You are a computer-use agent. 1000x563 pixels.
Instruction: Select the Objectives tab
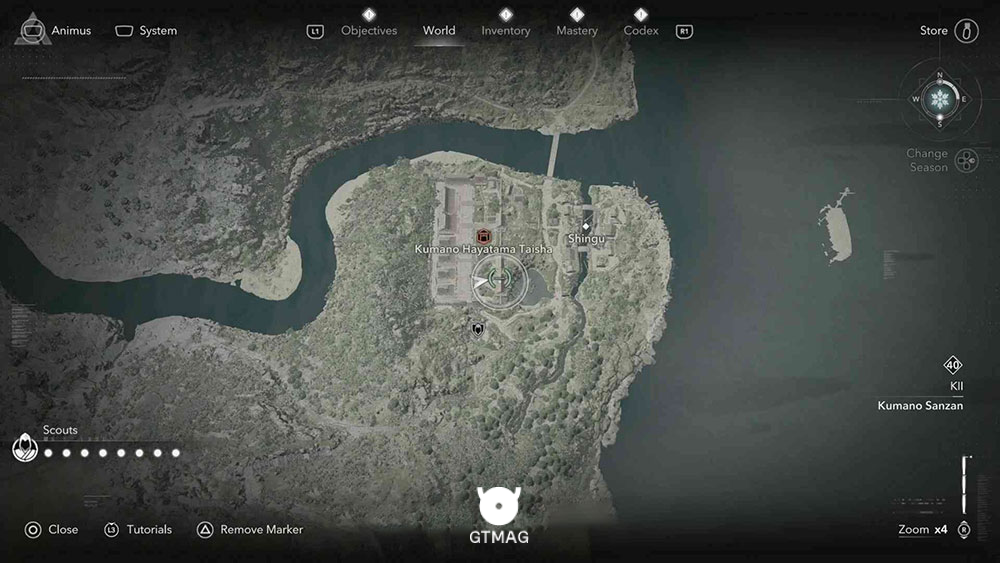tap(369, 31)
